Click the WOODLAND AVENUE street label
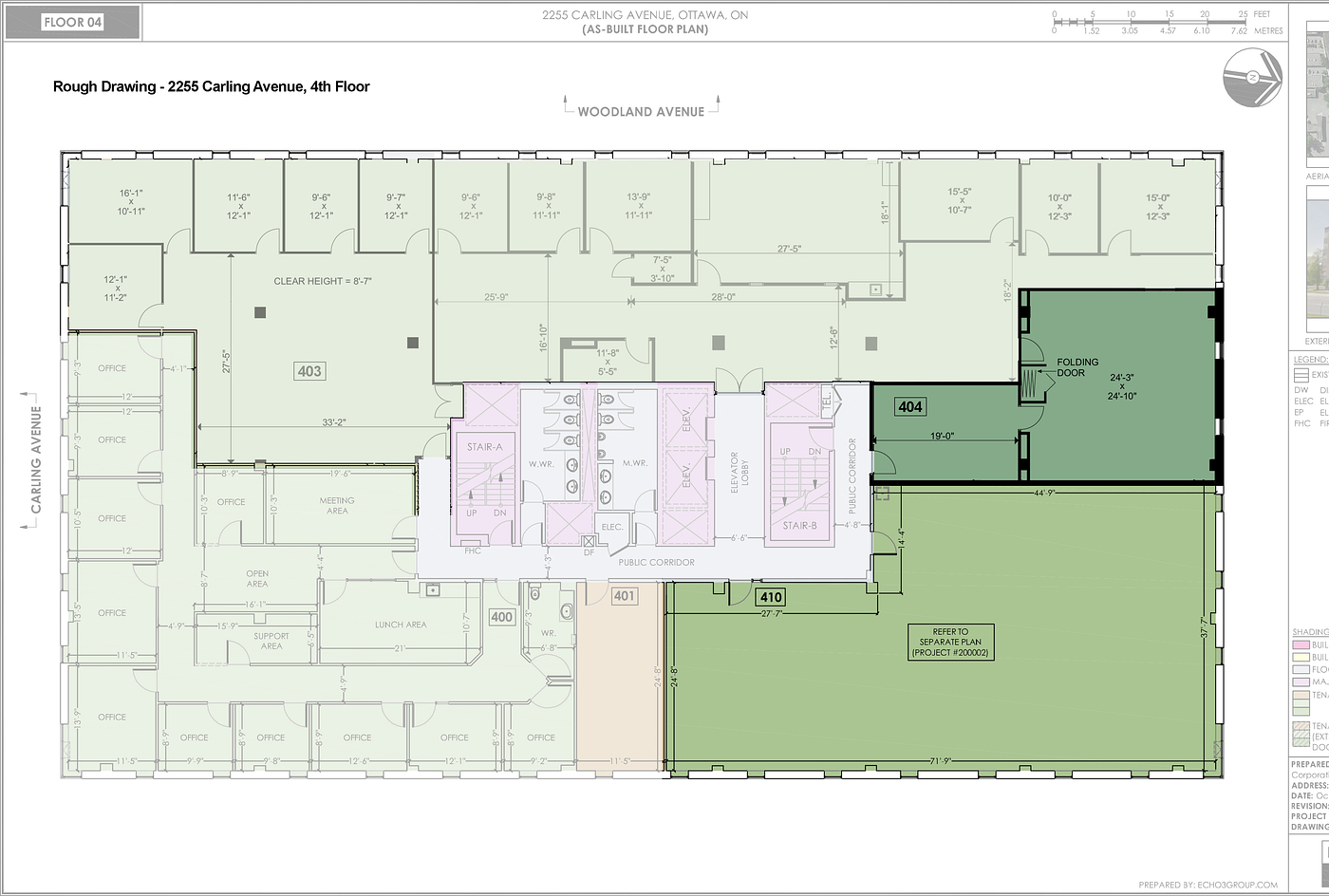1329x896 pixels. [x=641, y=111]
